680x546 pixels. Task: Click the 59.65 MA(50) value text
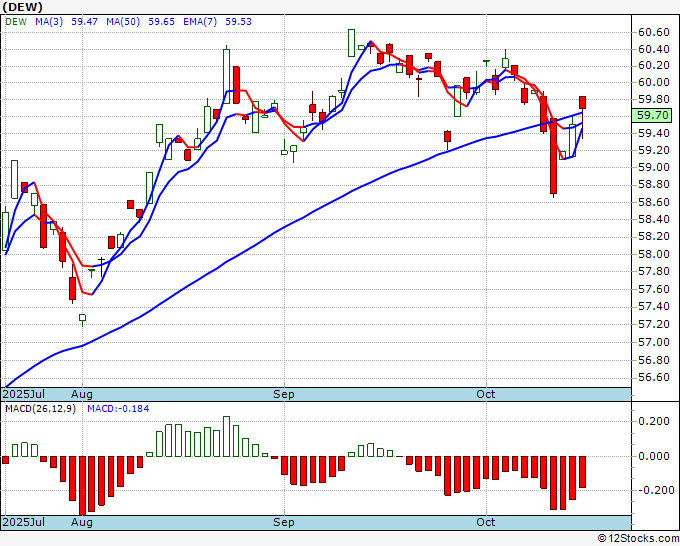[x=161, y=22]
